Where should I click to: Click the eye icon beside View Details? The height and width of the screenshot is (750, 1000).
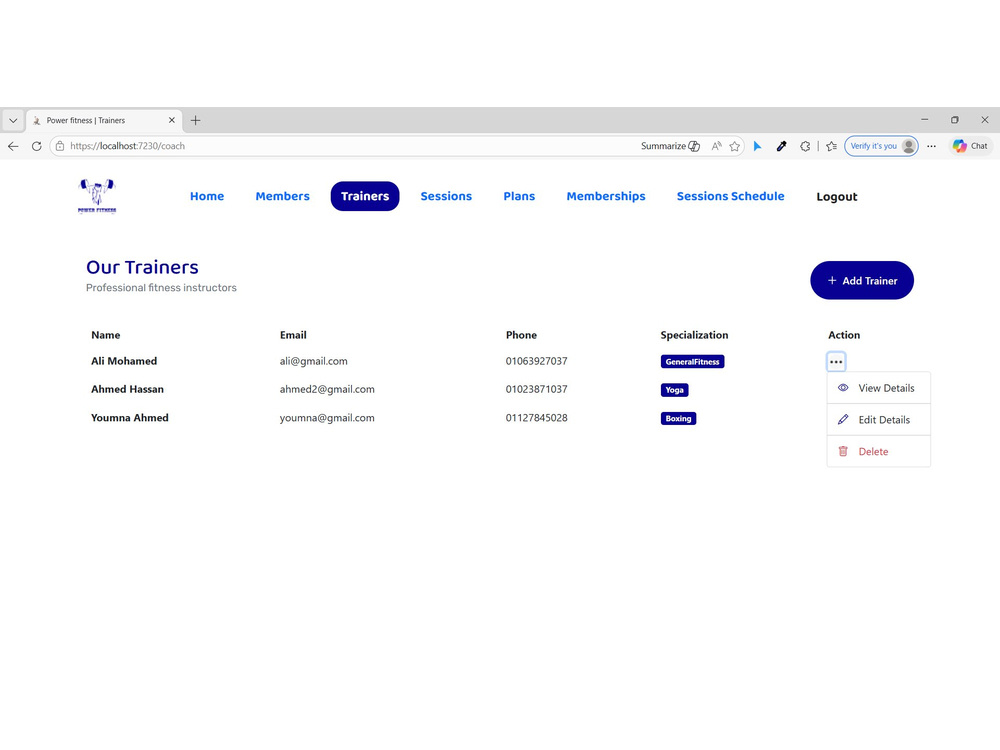click(x=843, y=388)
